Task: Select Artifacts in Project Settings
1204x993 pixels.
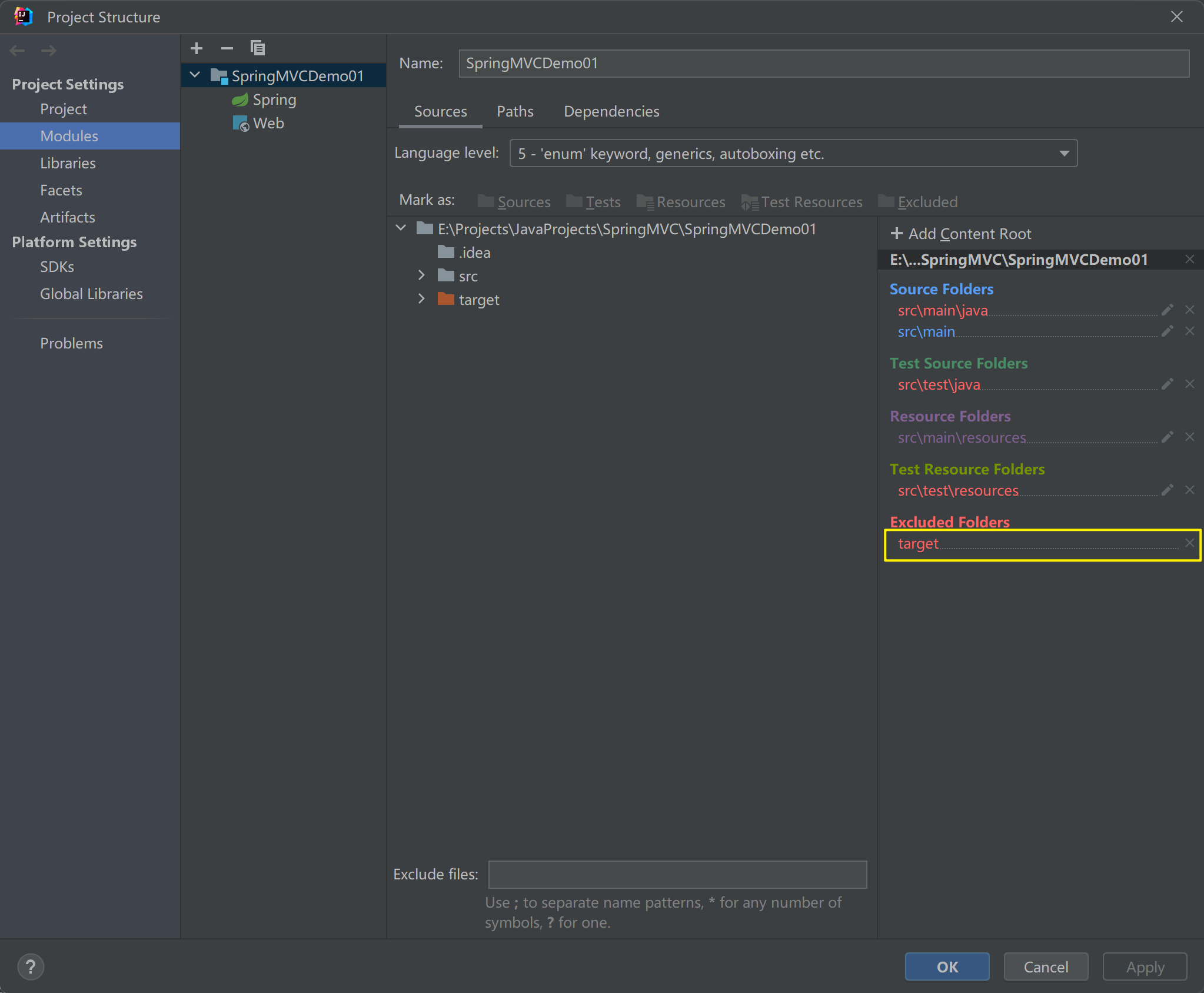Action: [x=68, y=217]
